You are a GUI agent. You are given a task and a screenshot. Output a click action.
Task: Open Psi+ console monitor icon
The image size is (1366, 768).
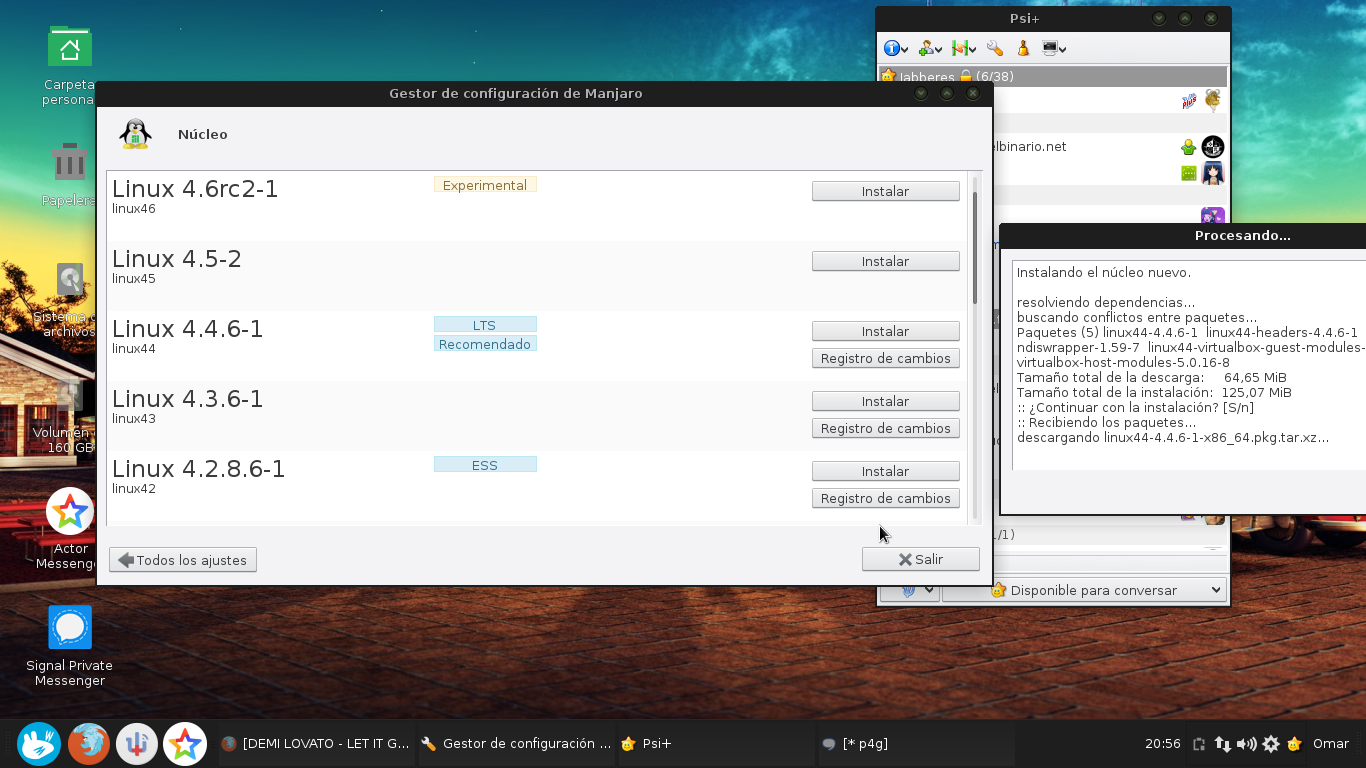tap(1053, 48)
